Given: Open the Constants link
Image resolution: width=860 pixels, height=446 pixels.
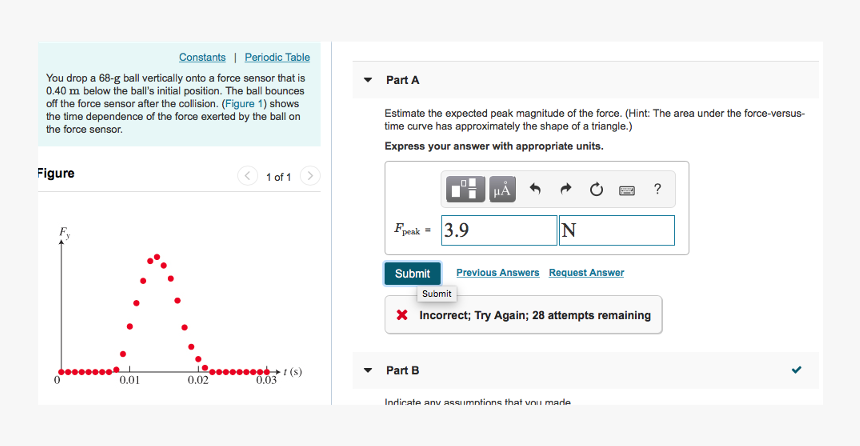Looking at the screenshot, I should coord(202,57).
